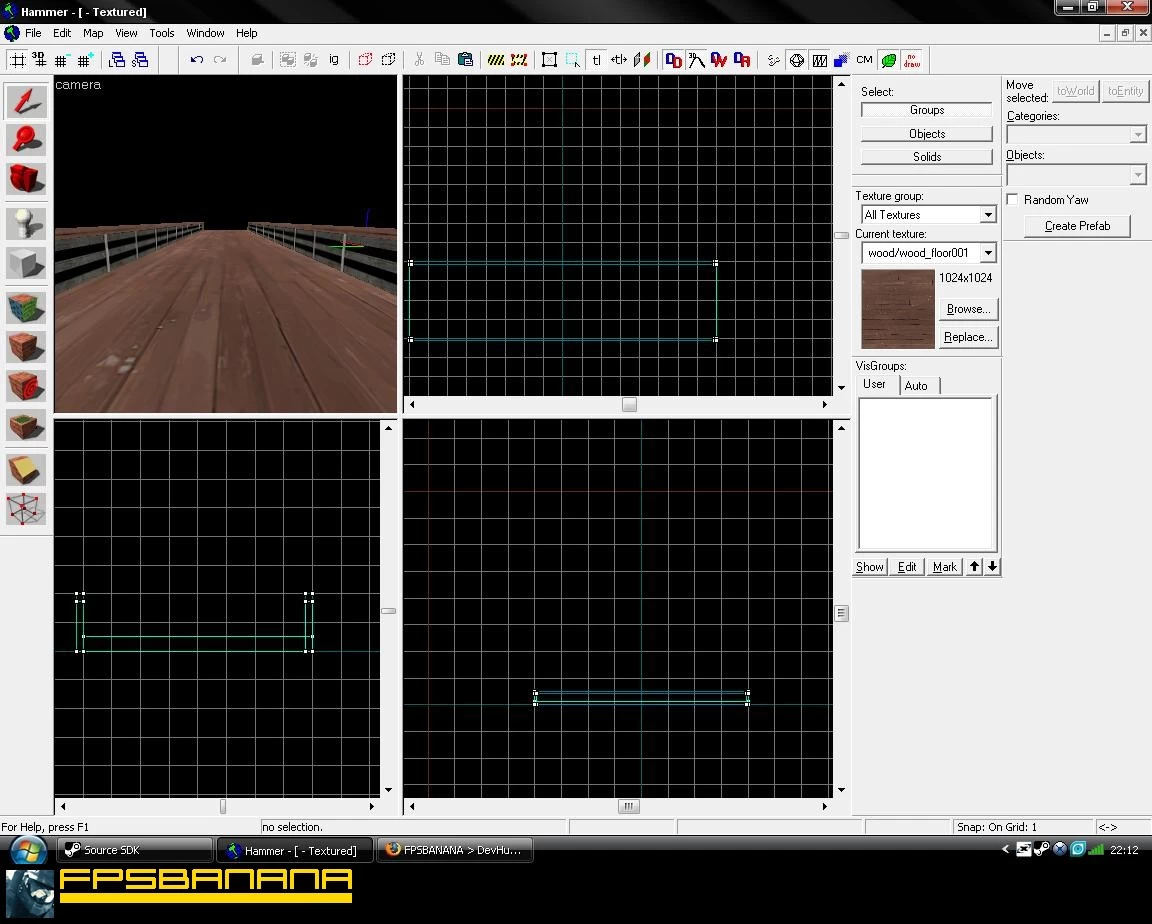Toggle the 2D grid display

[x=18, y=60]
